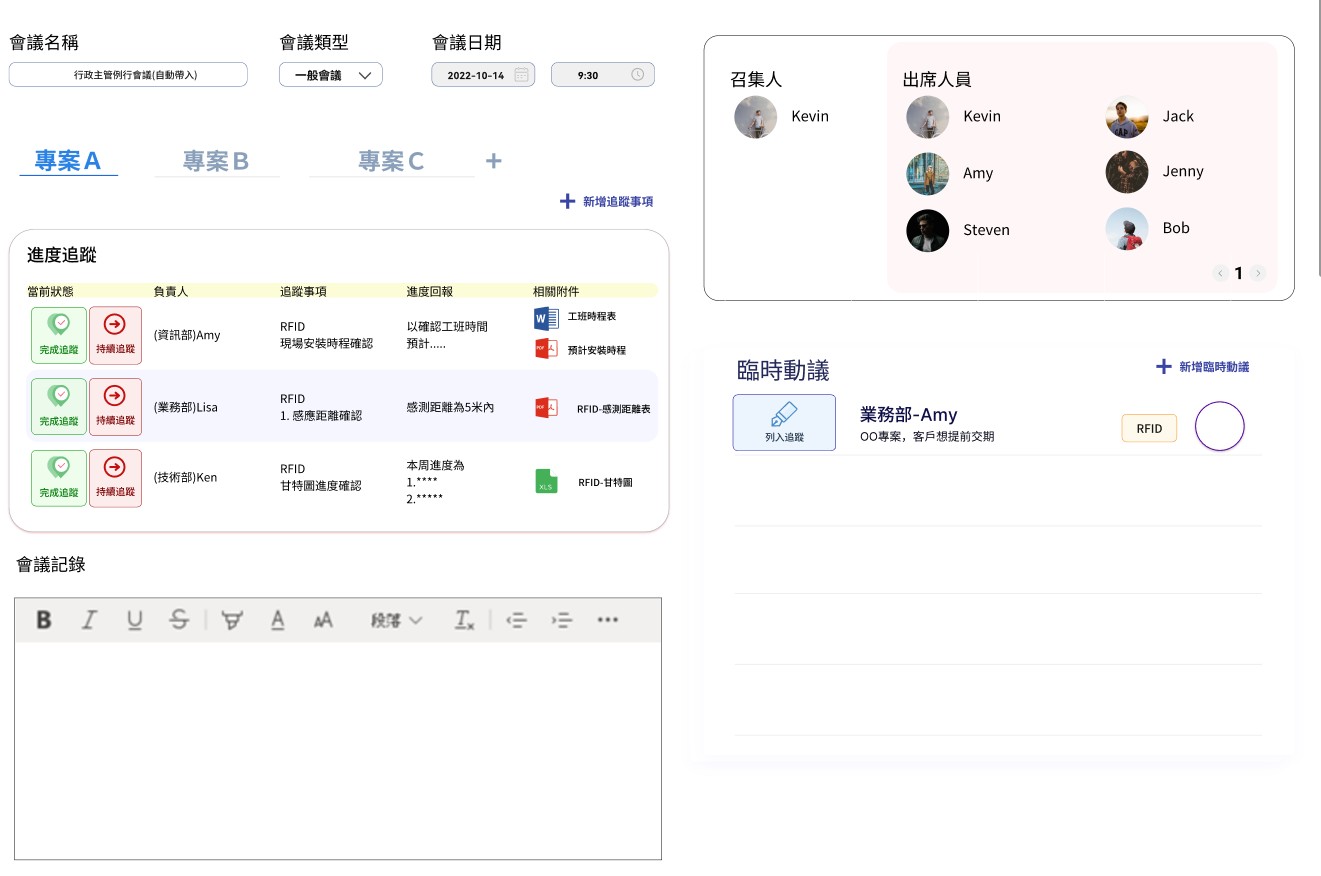Click the RFID tag on Amy's motion
The image size is (1321, 876).
(1149, 428)
